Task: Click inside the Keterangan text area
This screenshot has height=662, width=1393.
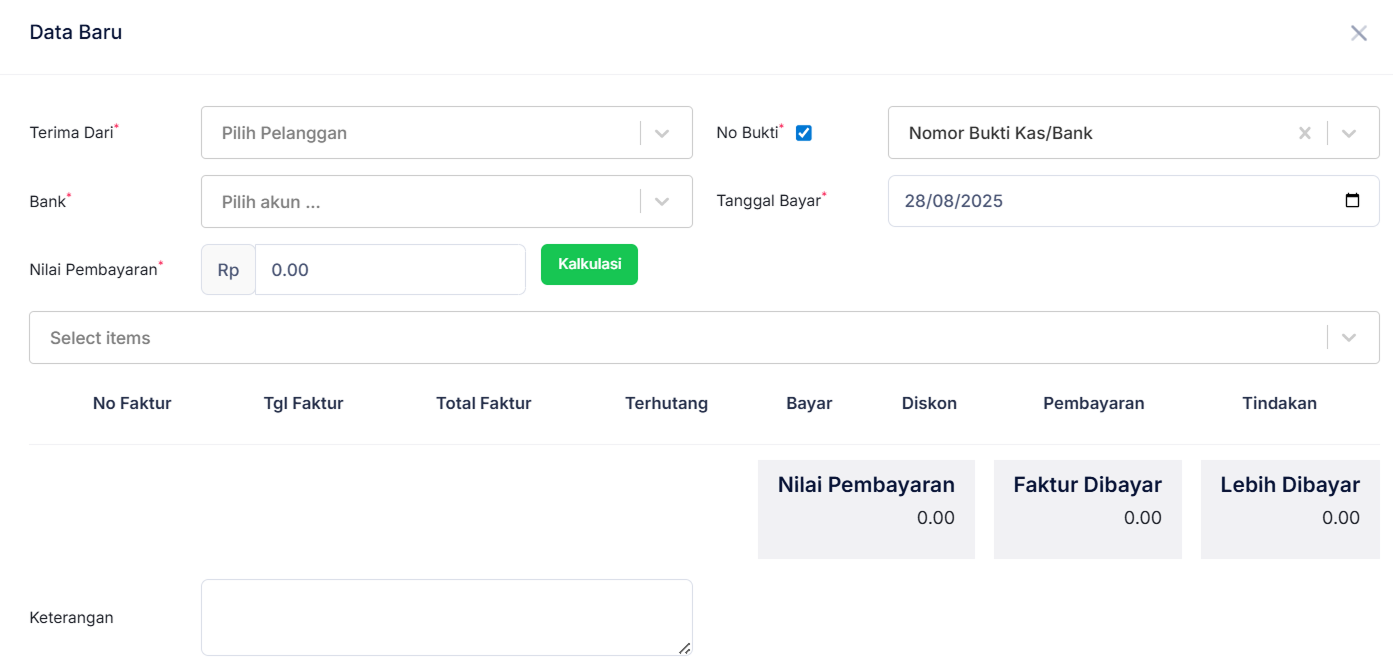Action: (x=446, y=616)
